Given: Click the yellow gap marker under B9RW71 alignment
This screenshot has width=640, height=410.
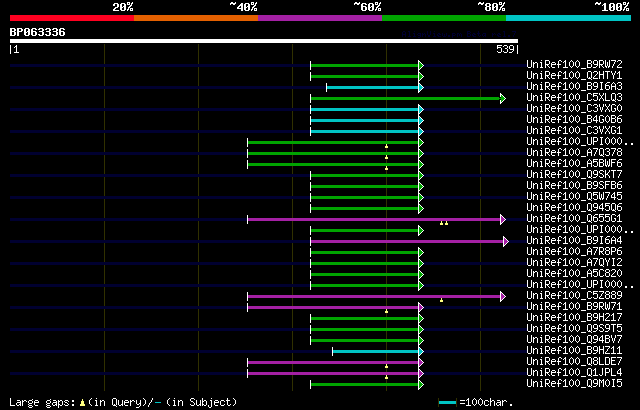Looking at the screenshot, I should pyautogui.click(x=386, y=311).
